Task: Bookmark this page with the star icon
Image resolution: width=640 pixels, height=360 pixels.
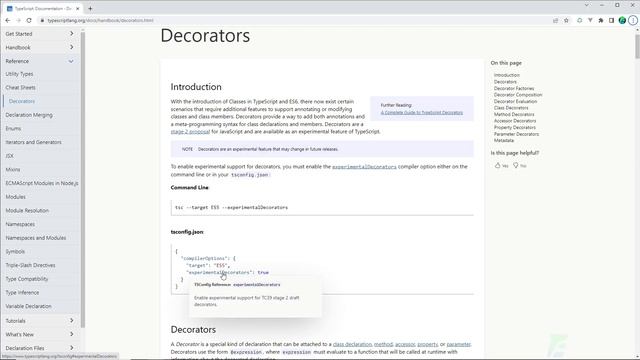Action: pyautogui.click(x=566, y=20)
